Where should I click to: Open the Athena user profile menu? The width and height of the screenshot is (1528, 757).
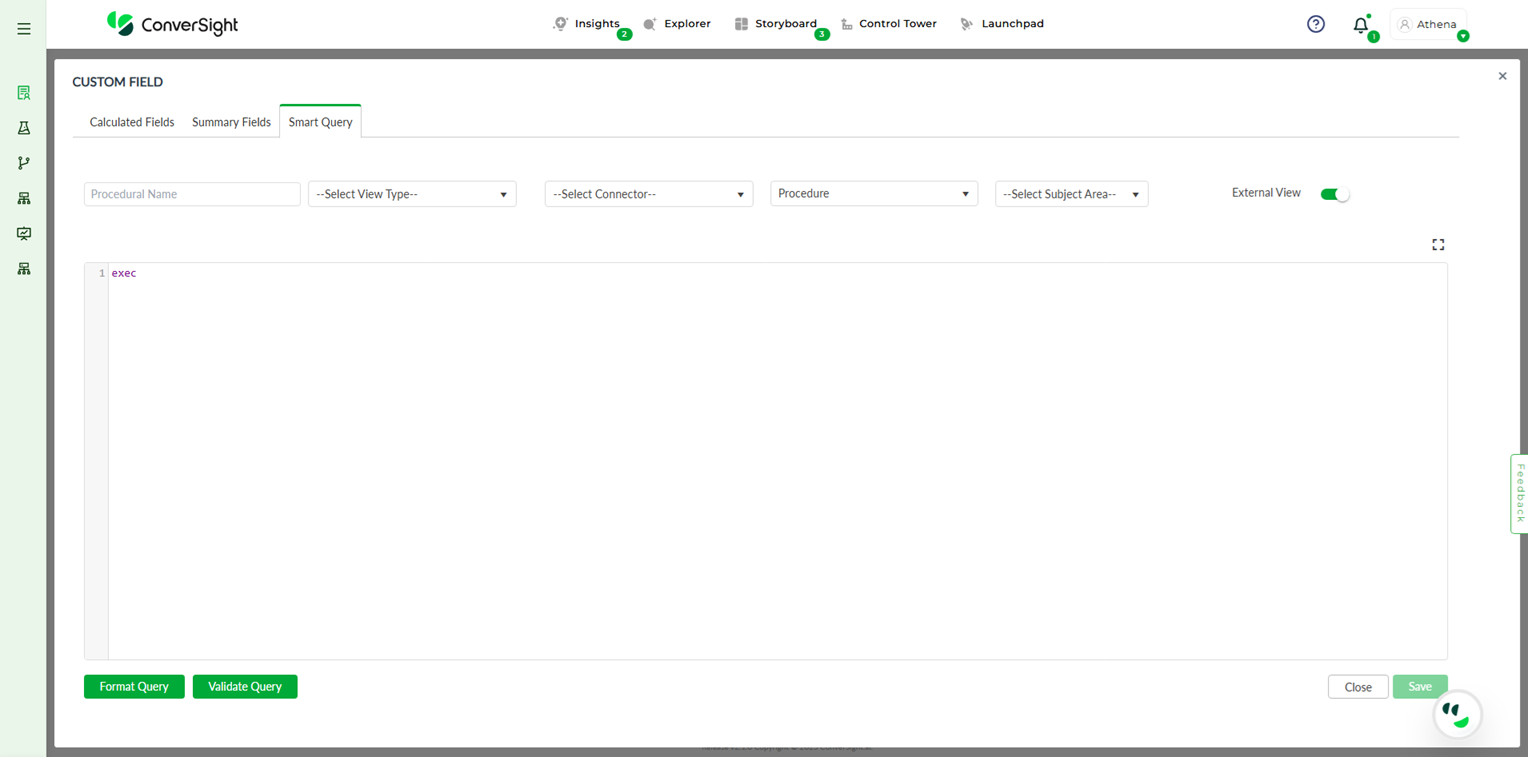point(1428,24)
